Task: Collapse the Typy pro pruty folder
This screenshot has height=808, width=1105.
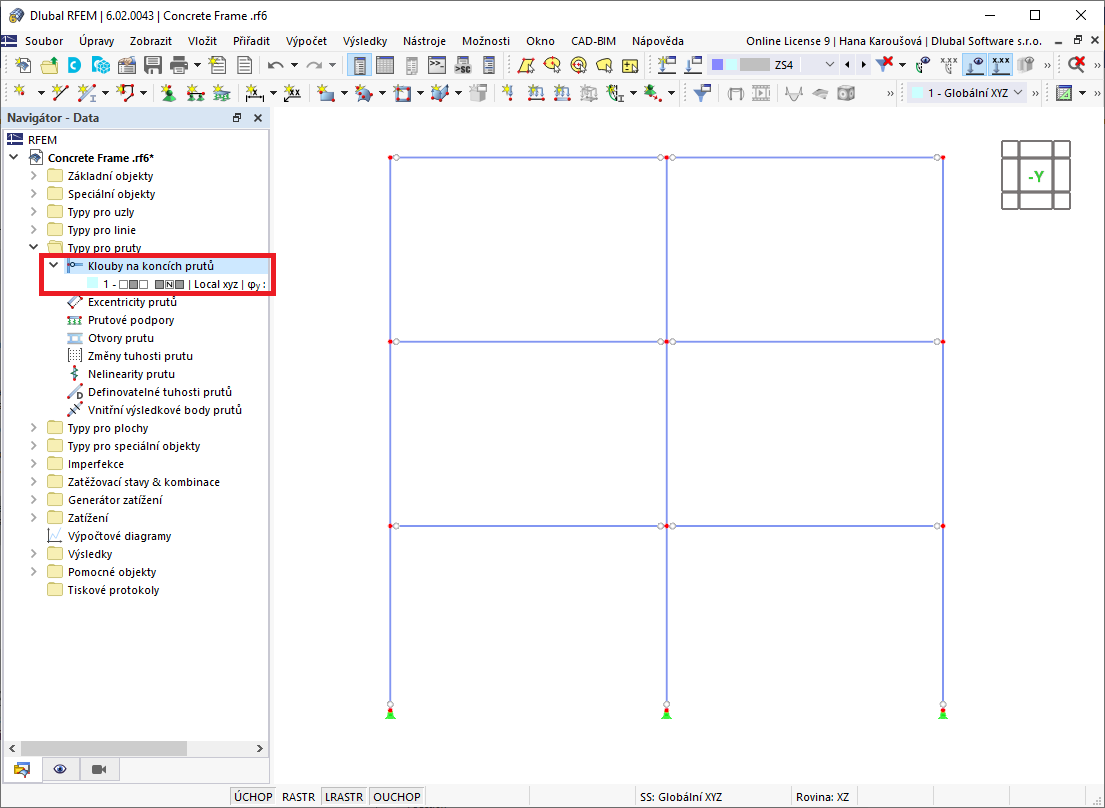Action: point(33,247)
